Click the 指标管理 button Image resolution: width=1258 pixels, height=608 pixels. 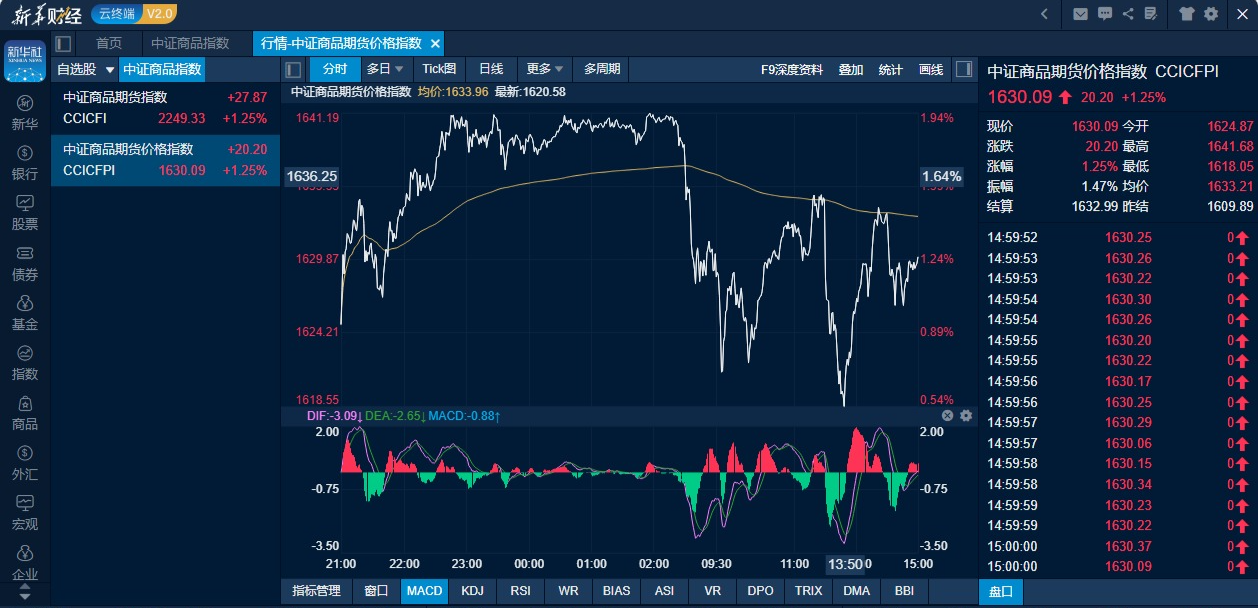pos(316,591)
